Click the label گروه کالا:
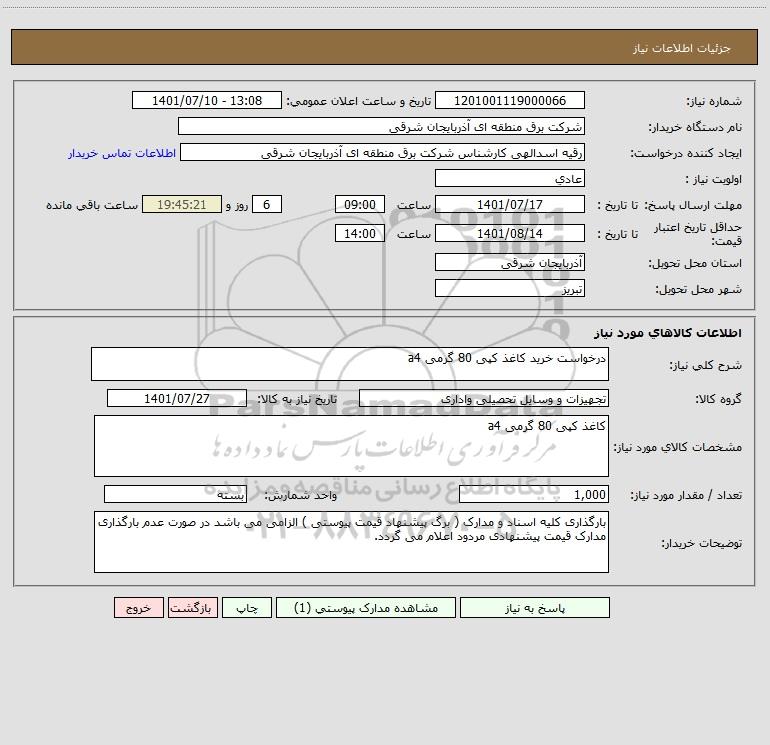770x745 pixels. (x=718, y=399)
